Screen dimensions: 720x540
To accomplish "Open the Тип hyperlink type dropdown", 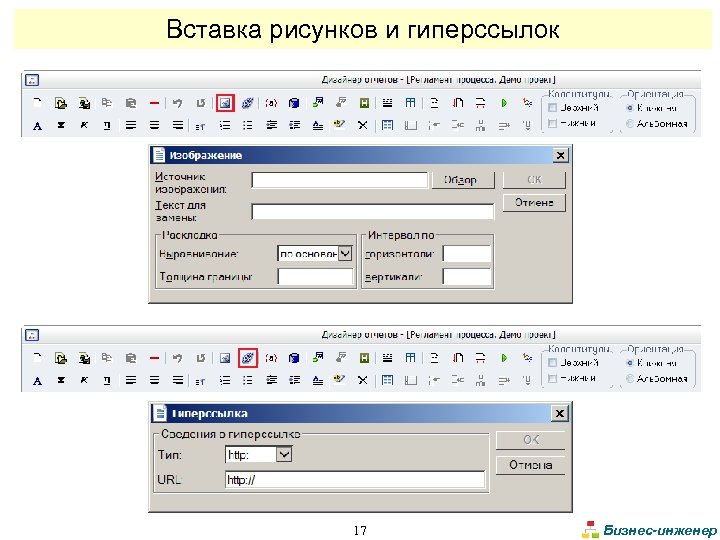I will 284,455.
